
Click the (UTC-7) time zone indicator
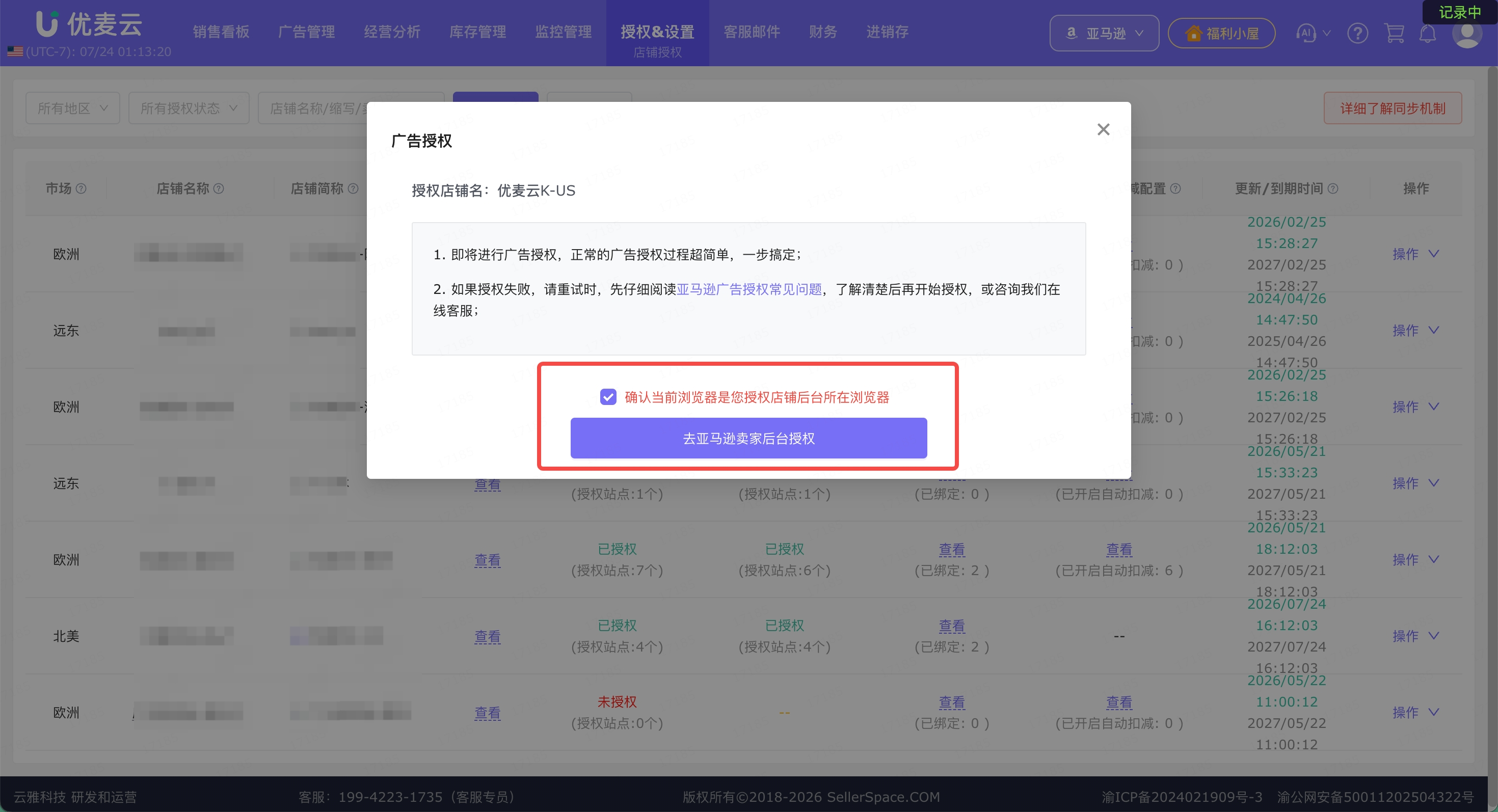90,52
